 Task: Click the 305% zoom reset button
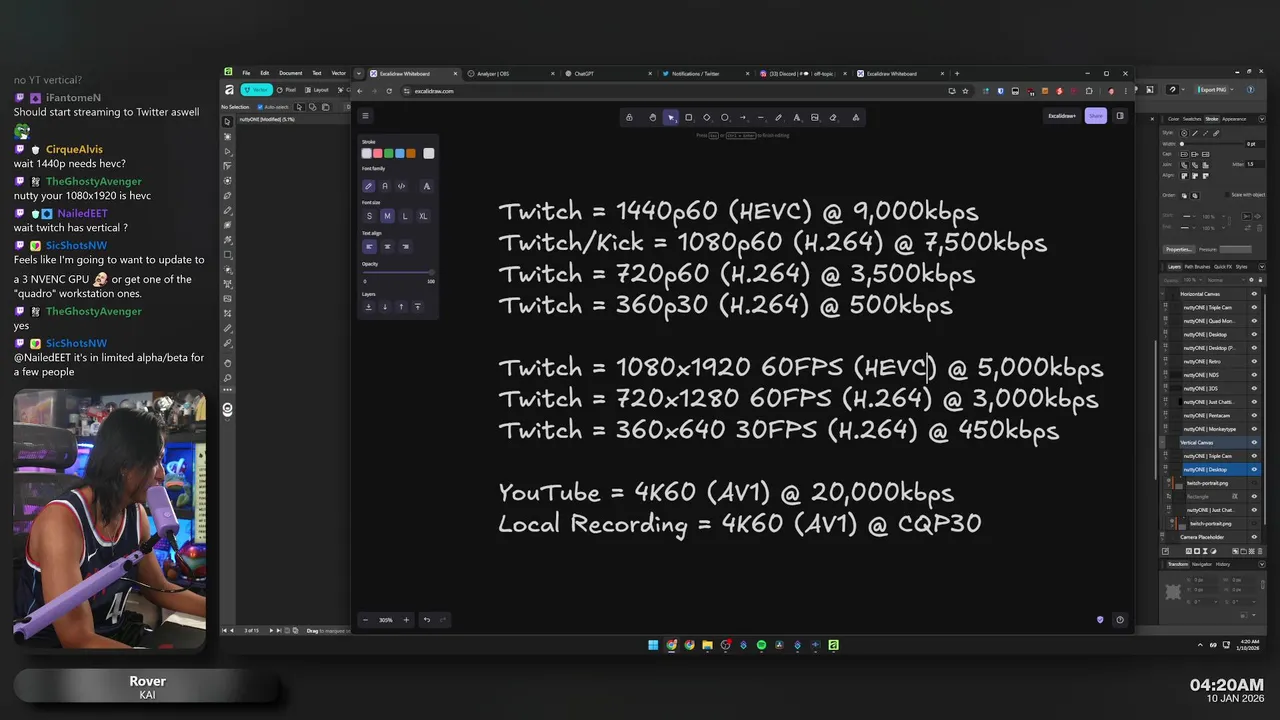point(386,620)
